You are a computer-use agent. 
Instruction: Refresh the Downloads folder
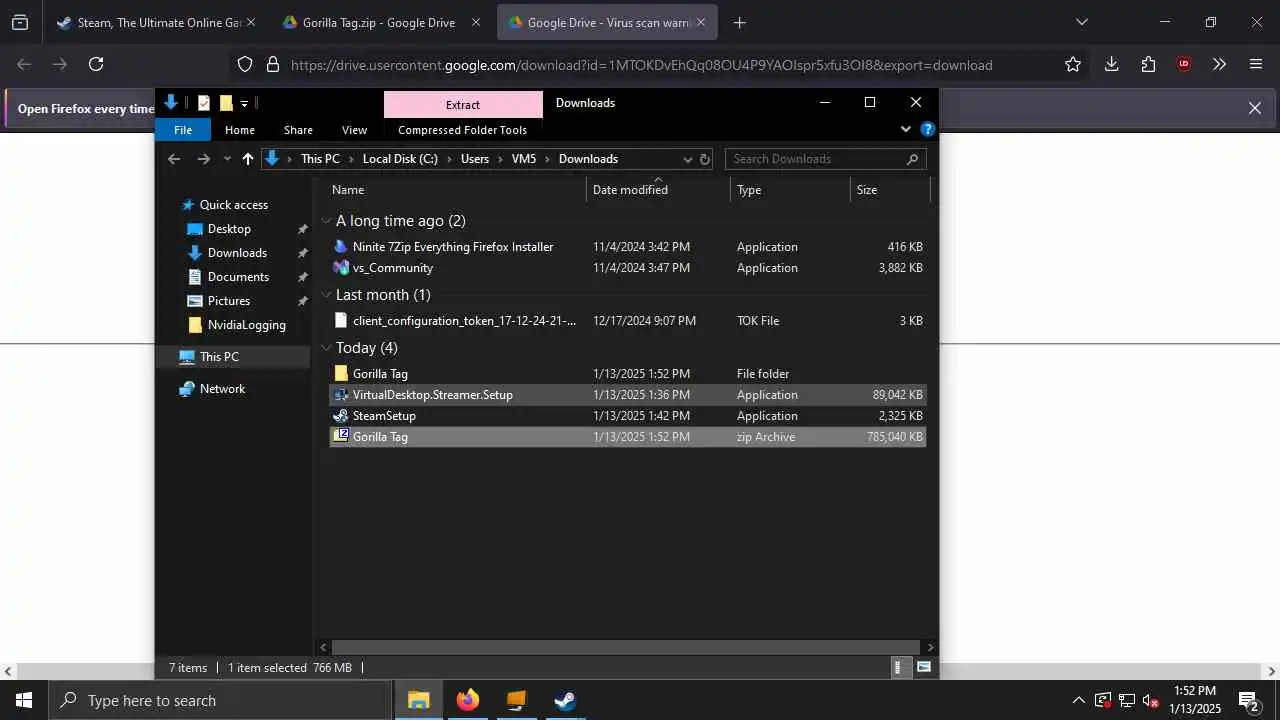click(x=705, y=159)
